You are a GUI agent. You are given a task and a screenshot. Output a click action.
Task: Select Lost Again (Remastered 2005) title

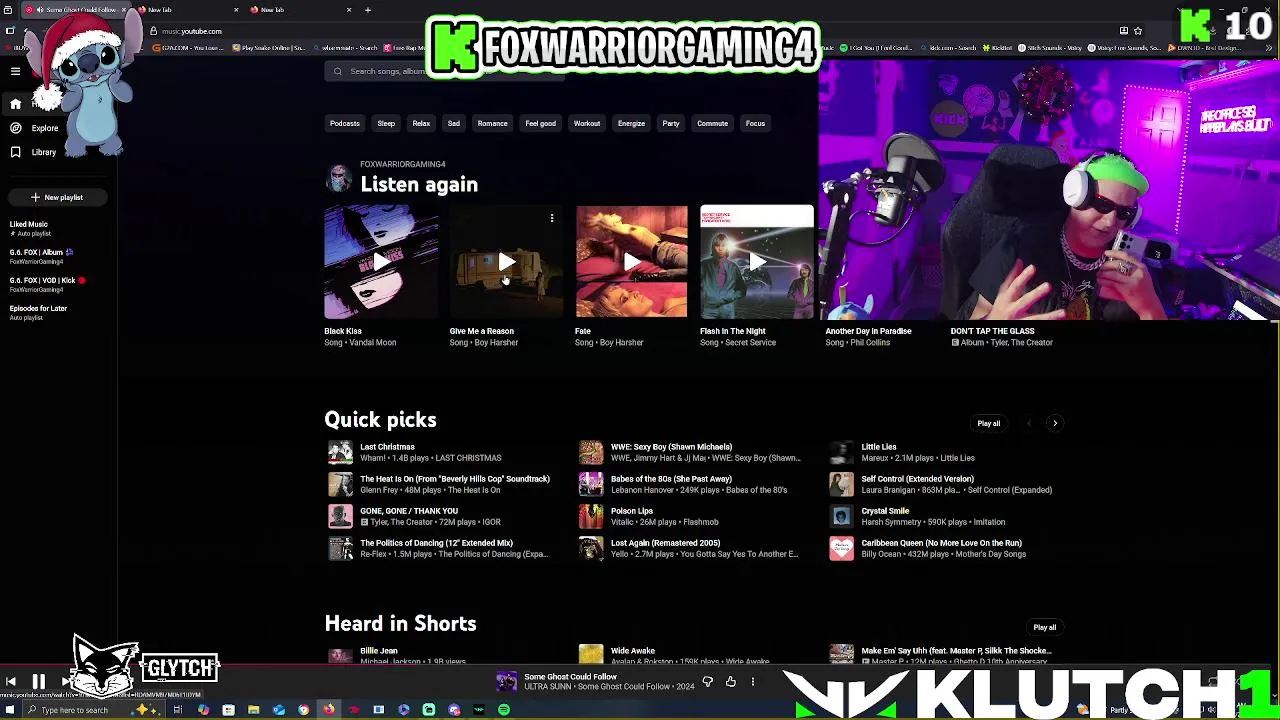click(x=665, y=543)
